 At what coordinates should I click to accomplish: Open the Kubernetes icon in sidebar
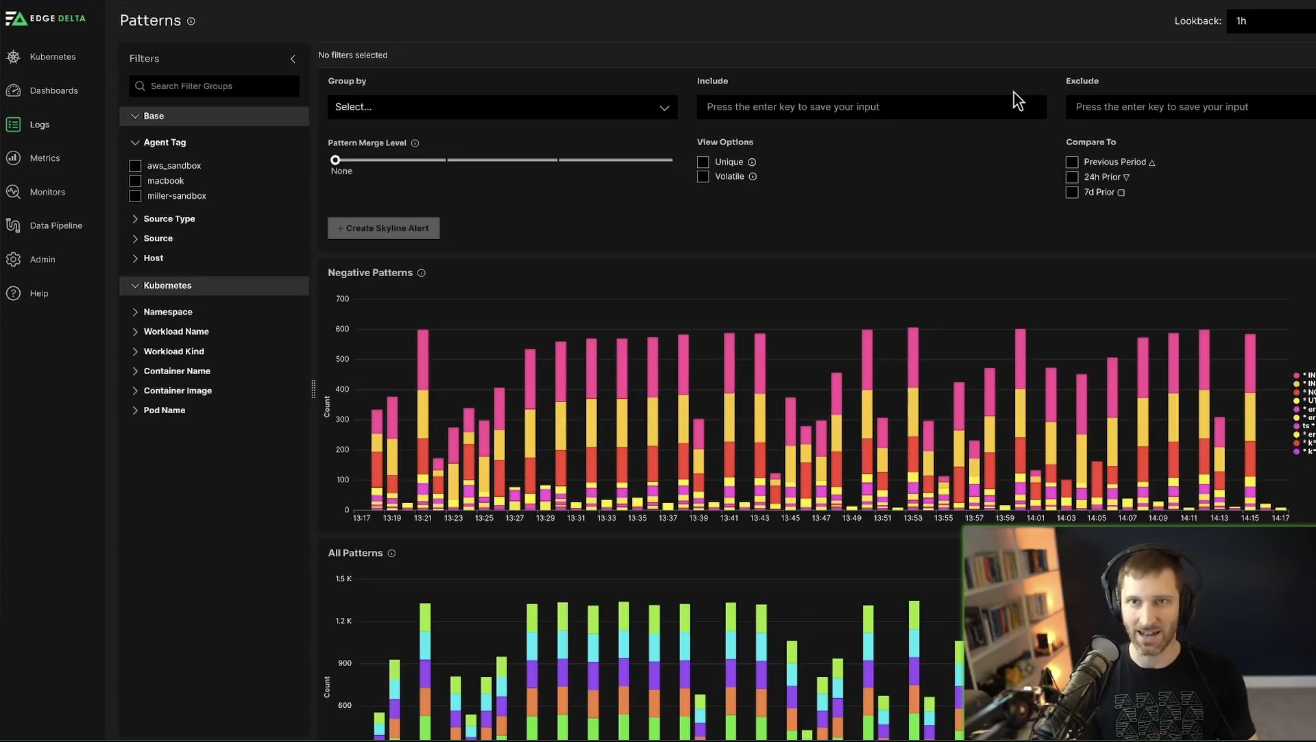13,57
